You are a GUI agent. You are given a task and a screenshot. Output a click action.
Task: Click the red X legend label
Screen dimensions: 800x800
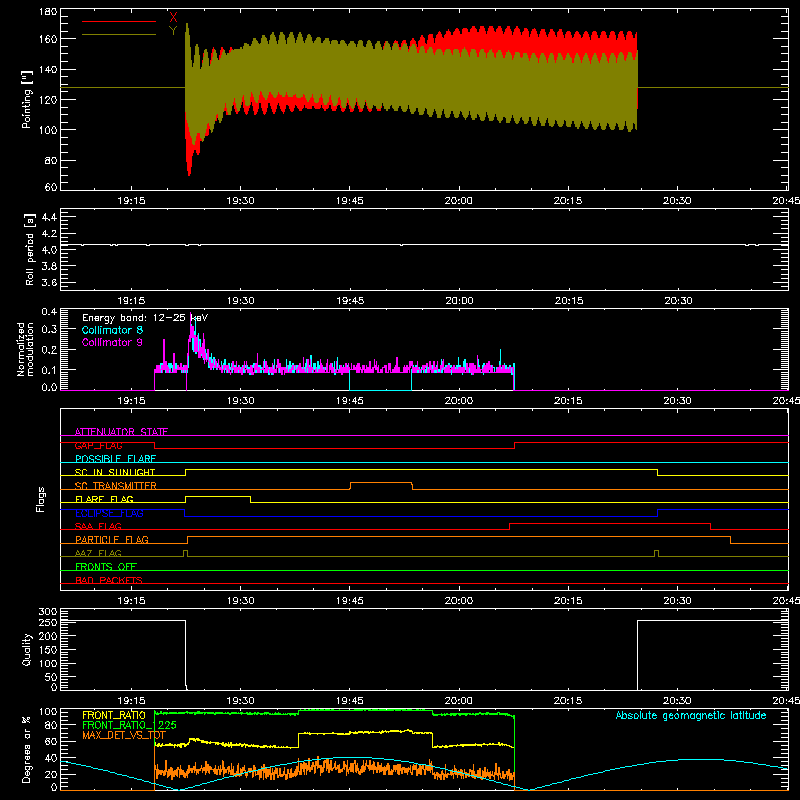pyautogui.click(x=173, y=17)
